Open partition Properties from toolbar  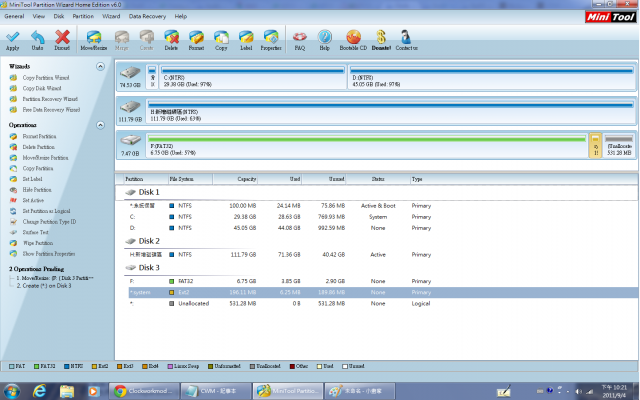pos(271,40)
